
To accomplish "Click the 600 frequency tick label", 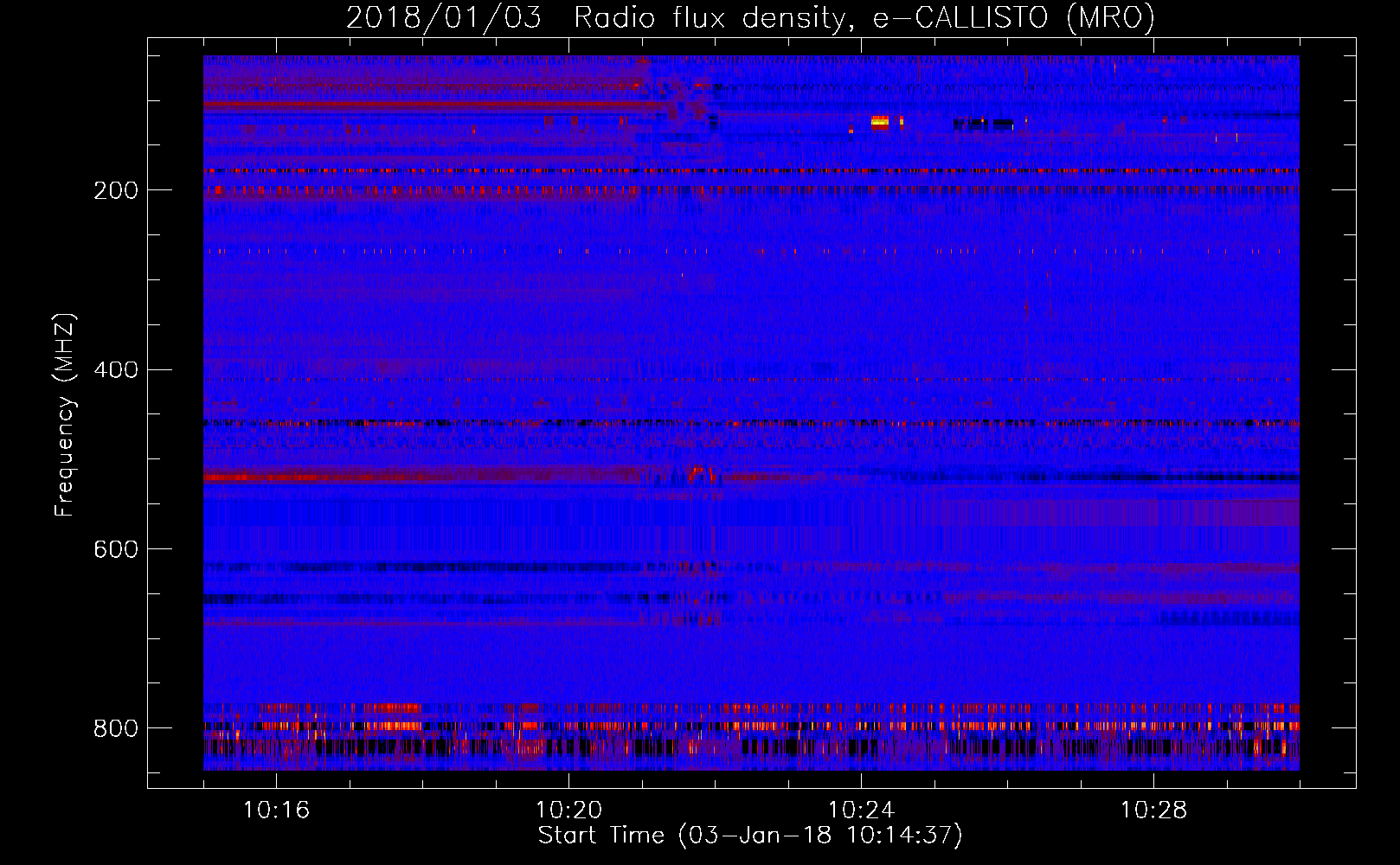I will click(116, 549).
